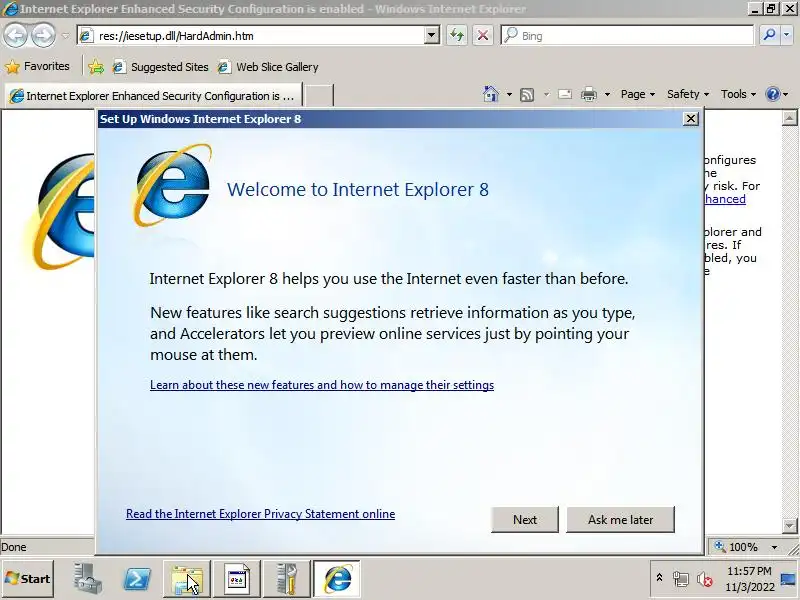The height and width of the screenshot is (600, 800).
Task: Expand the Home button dropdown arrow
Action: pyautogui.click(x=509, y=94)
